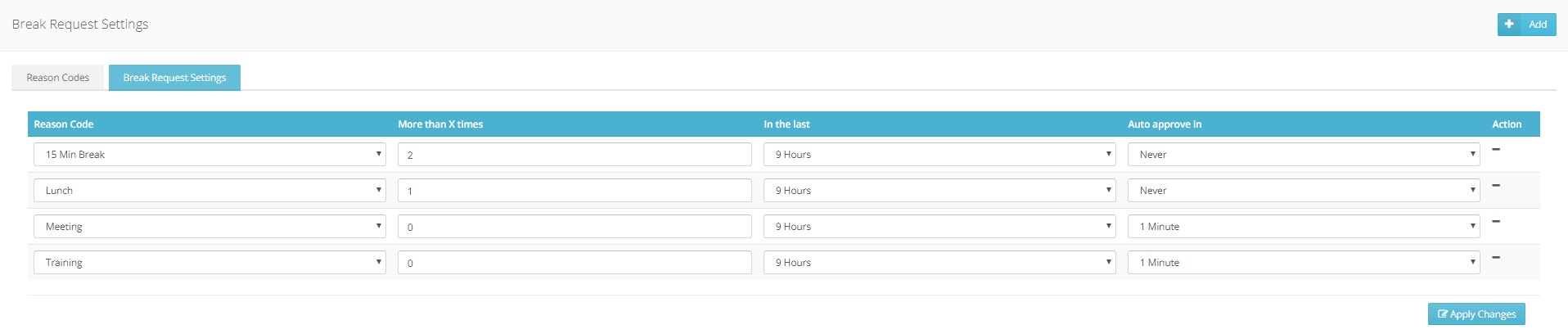Image resolution: width=1568 pixels, height=334 pixels.
Task: Click the minus icon on Lunch row
Action: (x=1496, y=186)
